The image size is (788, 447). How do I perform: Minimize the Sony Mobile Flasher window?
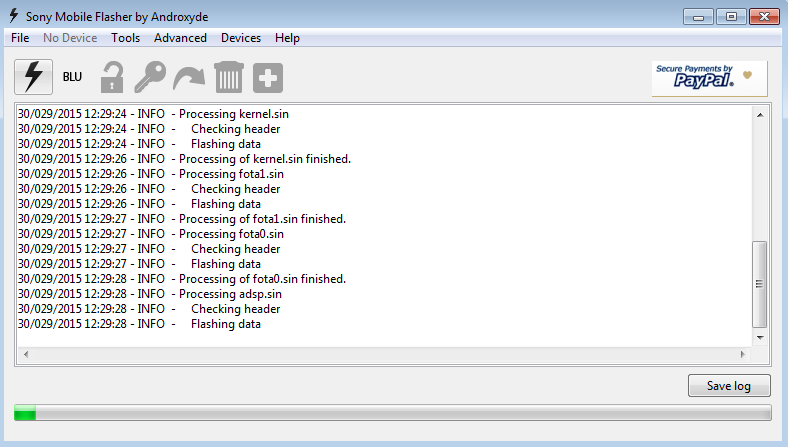(698, 17)
